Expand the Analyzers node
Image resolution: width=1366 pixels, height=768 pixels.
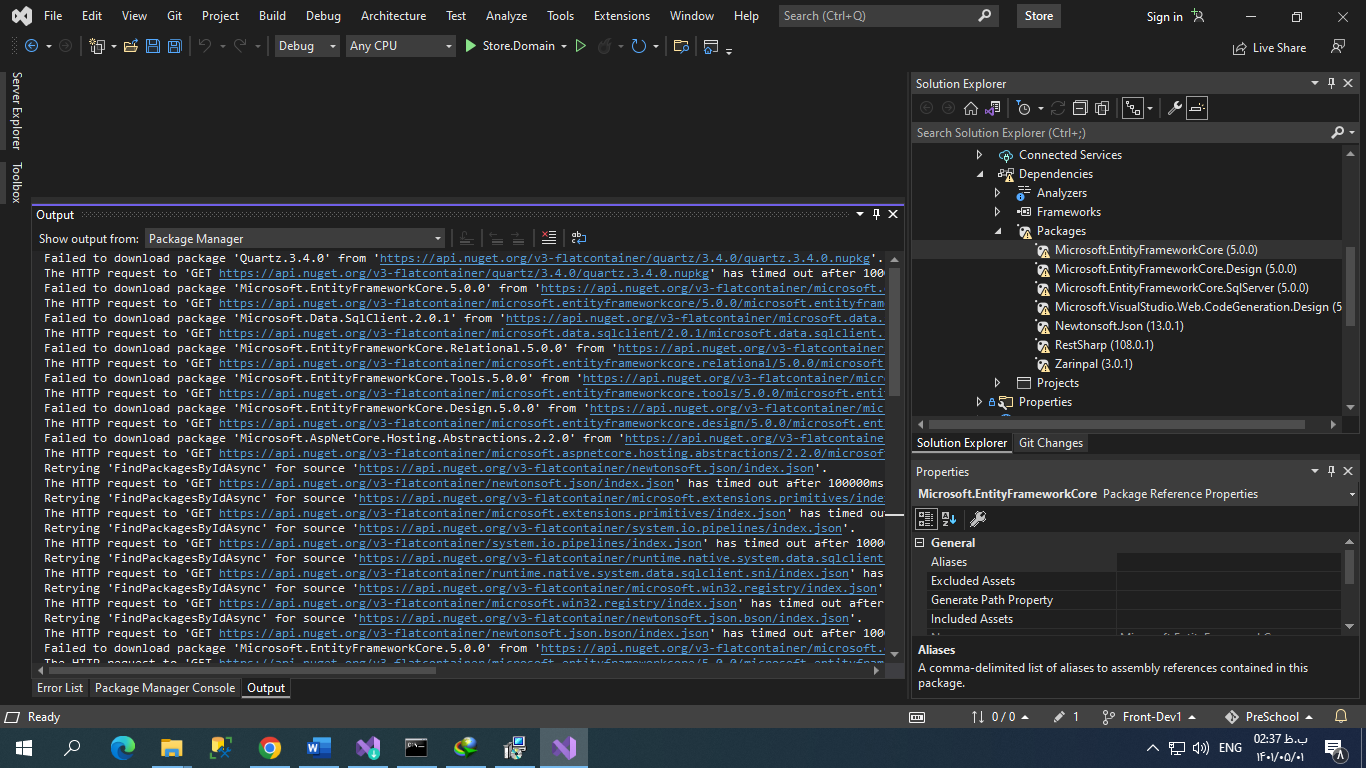[x=997, y=193]
